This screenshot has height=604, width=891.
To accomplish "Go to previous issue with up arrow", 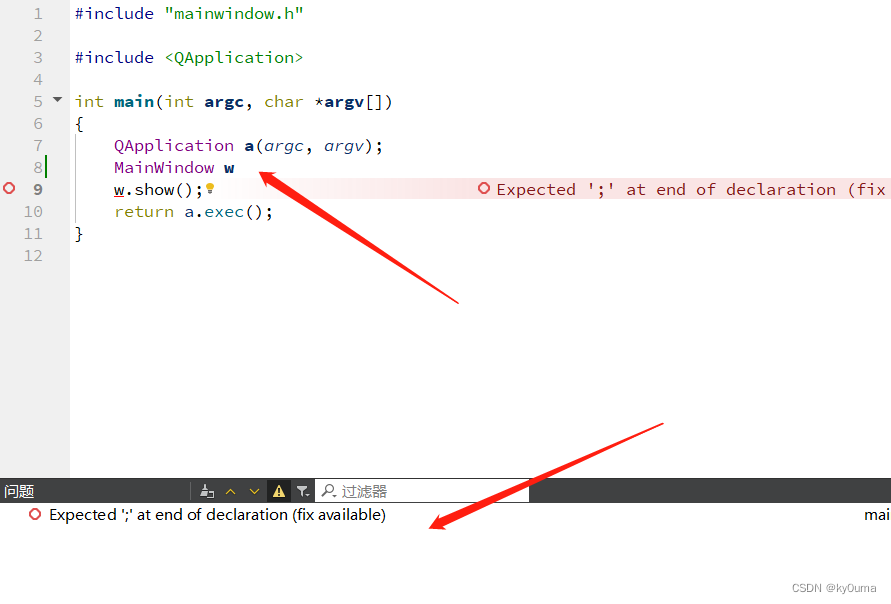I will [231, 491].
